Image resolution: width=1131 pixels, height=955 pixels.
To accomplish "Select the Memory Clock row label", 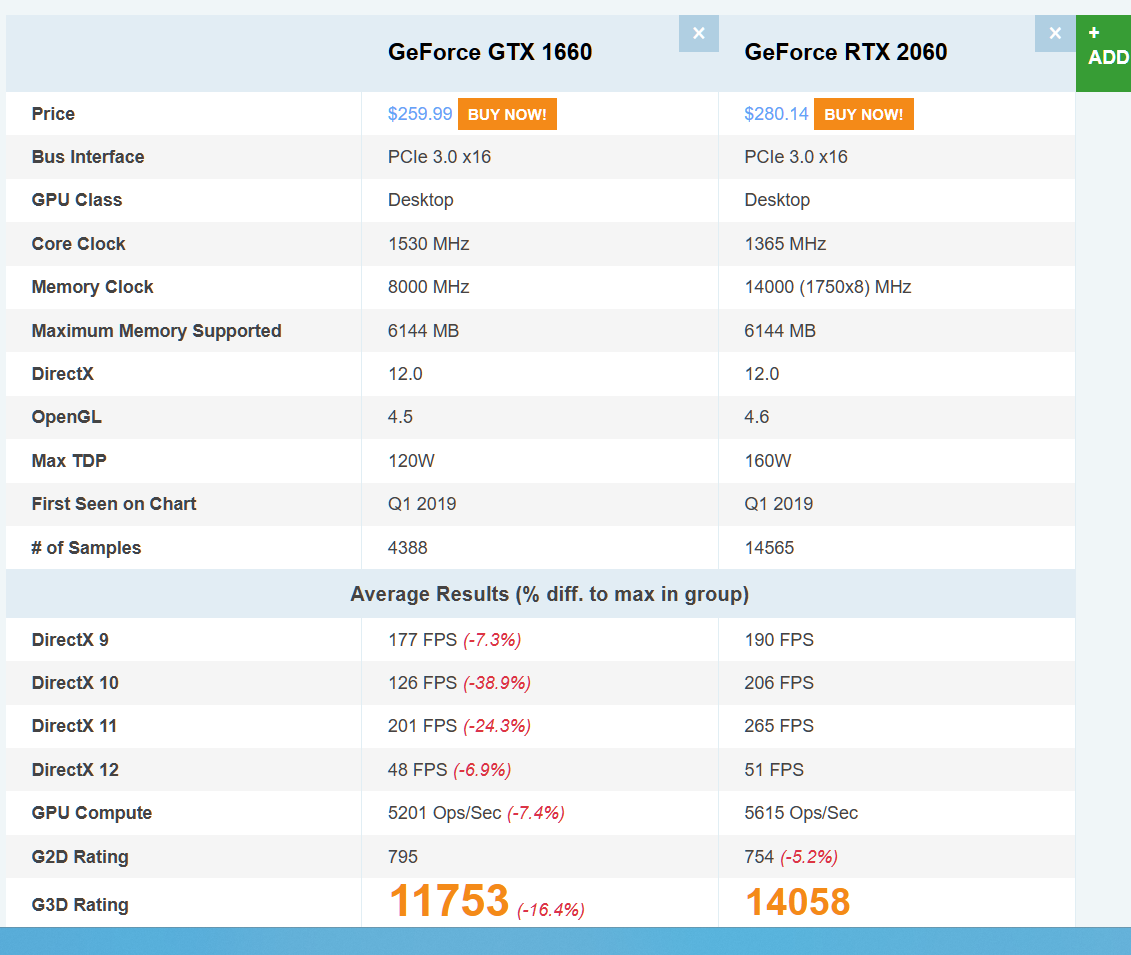I will coord(92,287).
